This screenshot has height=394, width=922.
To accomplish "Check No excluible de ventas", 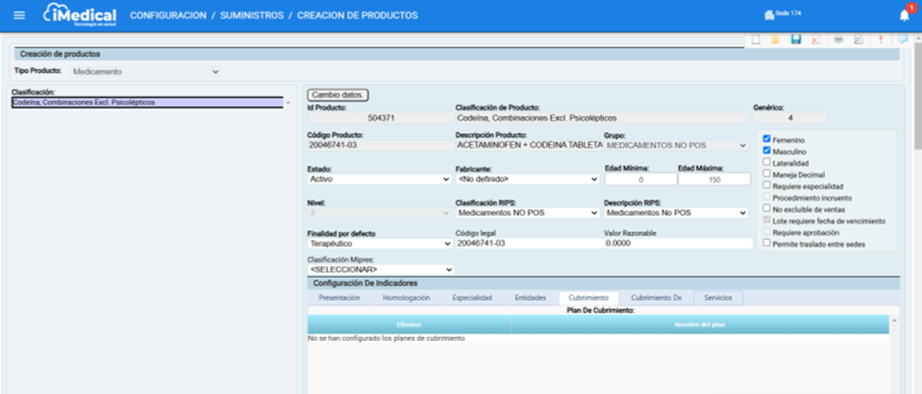I will (x=767, y=208).
